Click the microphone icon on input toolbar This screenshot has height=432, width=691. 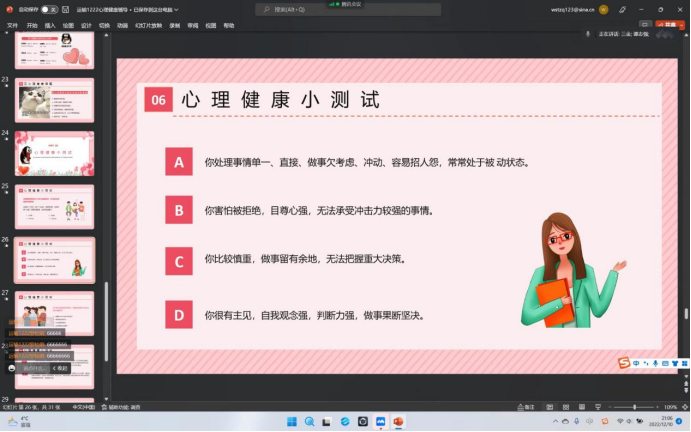[x=655, y=361]
